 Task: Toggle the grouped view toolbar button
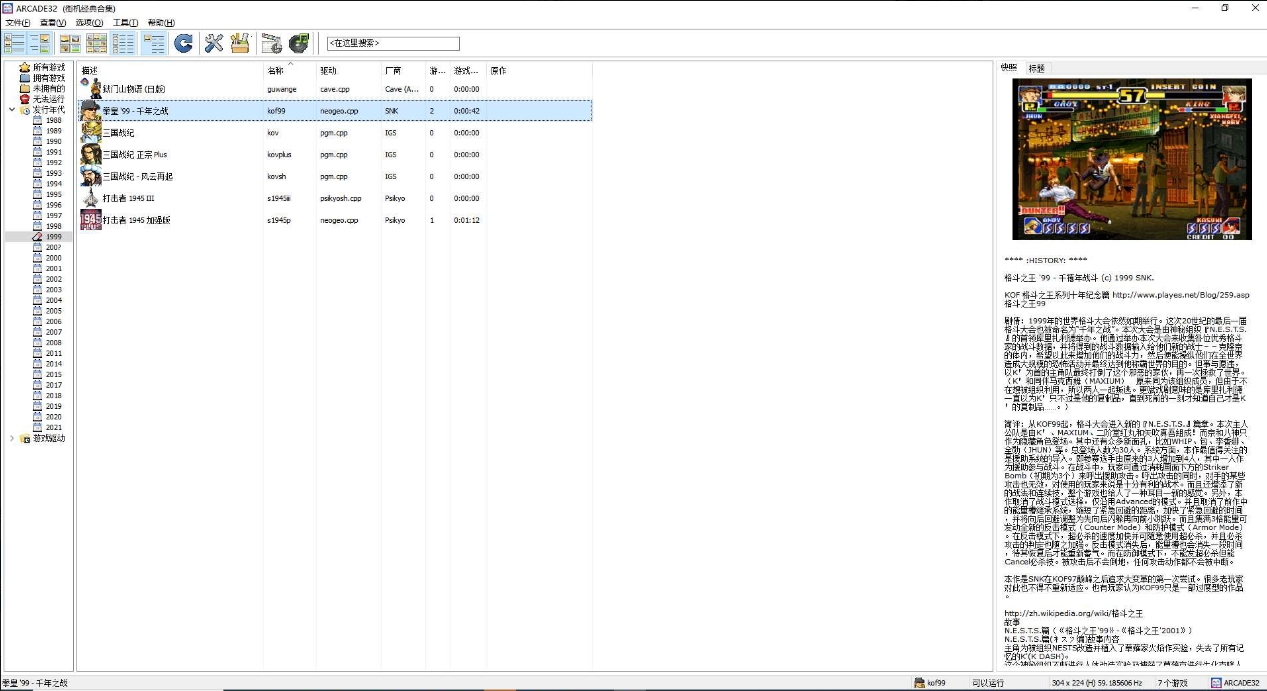(154, 43)
